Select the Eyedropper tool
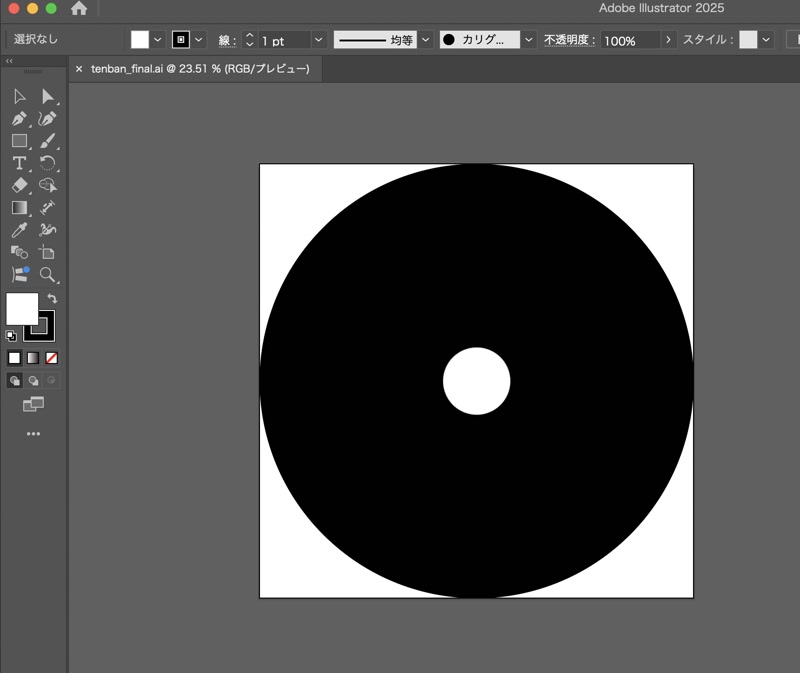 pos(19,230)
